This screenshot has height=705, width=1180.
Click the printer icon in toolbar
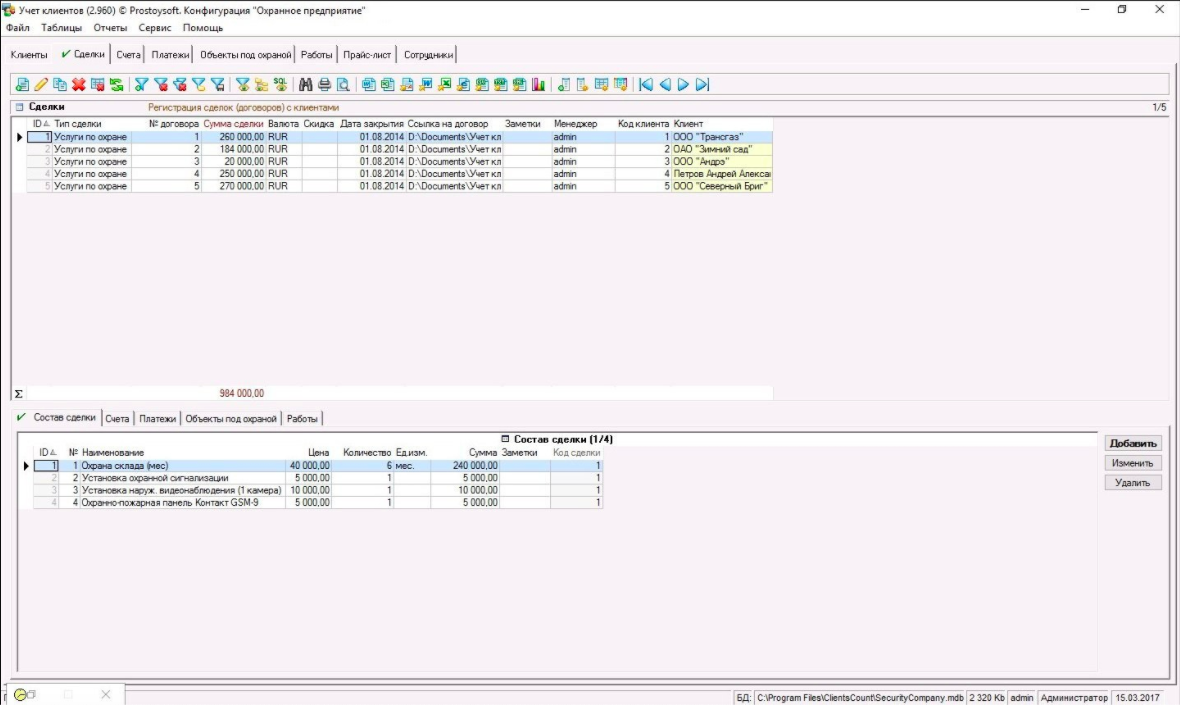point(324,85)
